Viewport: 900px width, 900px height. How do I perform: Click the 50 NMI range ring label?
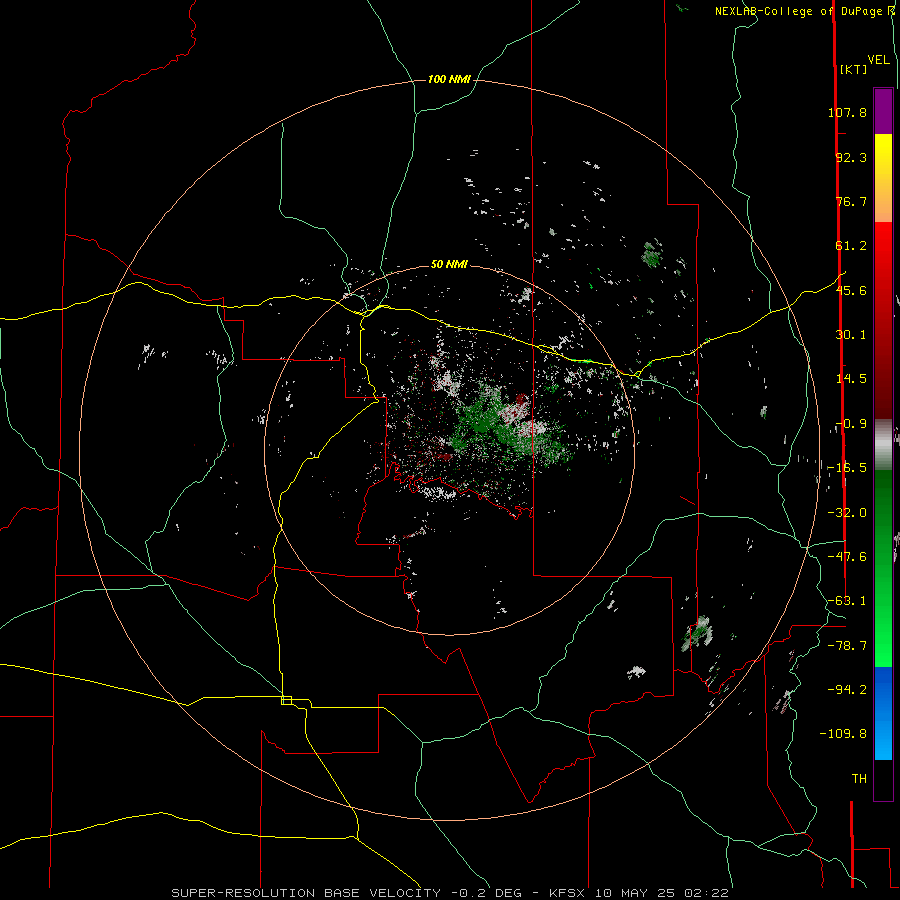click(x=449, y=264)
